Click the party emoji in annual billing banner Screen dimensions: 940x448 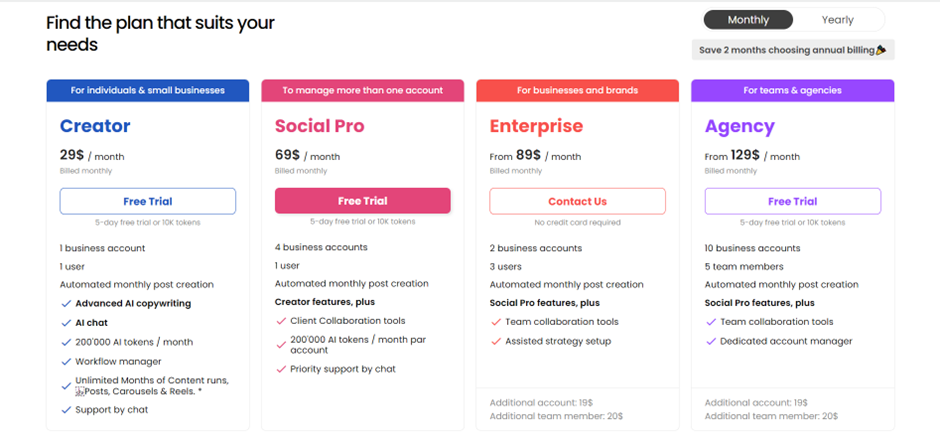coord(881,50)
